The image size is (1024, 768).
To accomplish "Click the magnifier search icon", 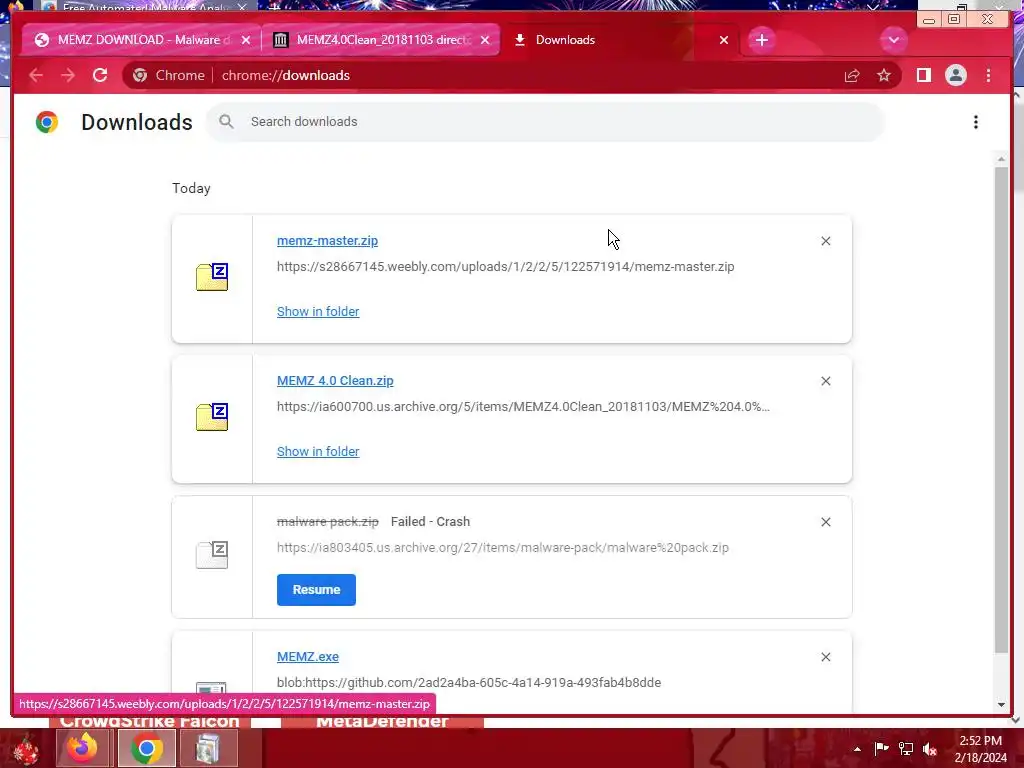I will click(226, 121).
